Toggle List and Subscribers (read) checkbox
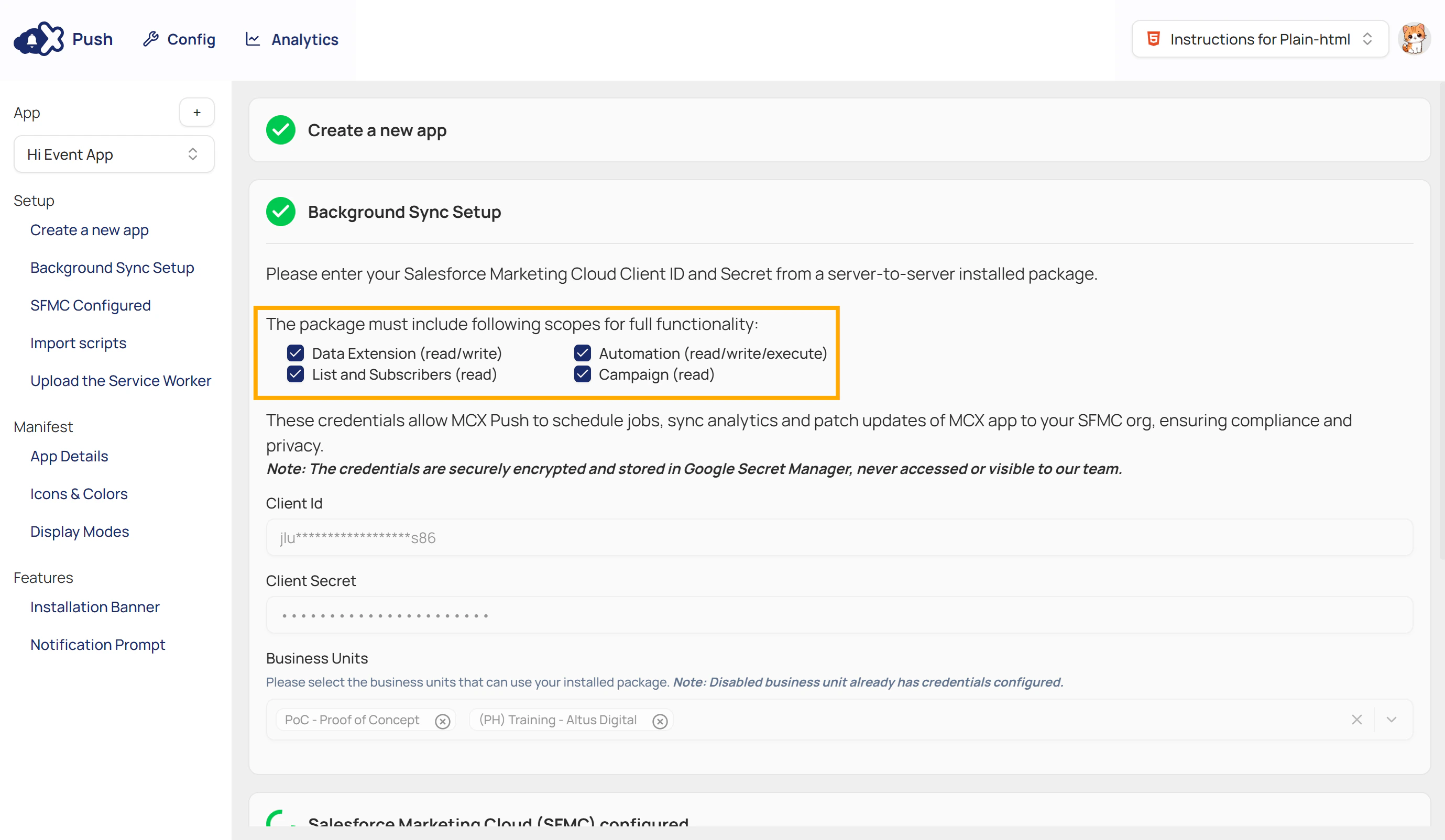The height and width of the screenshot is (840, 1445). 295,374
